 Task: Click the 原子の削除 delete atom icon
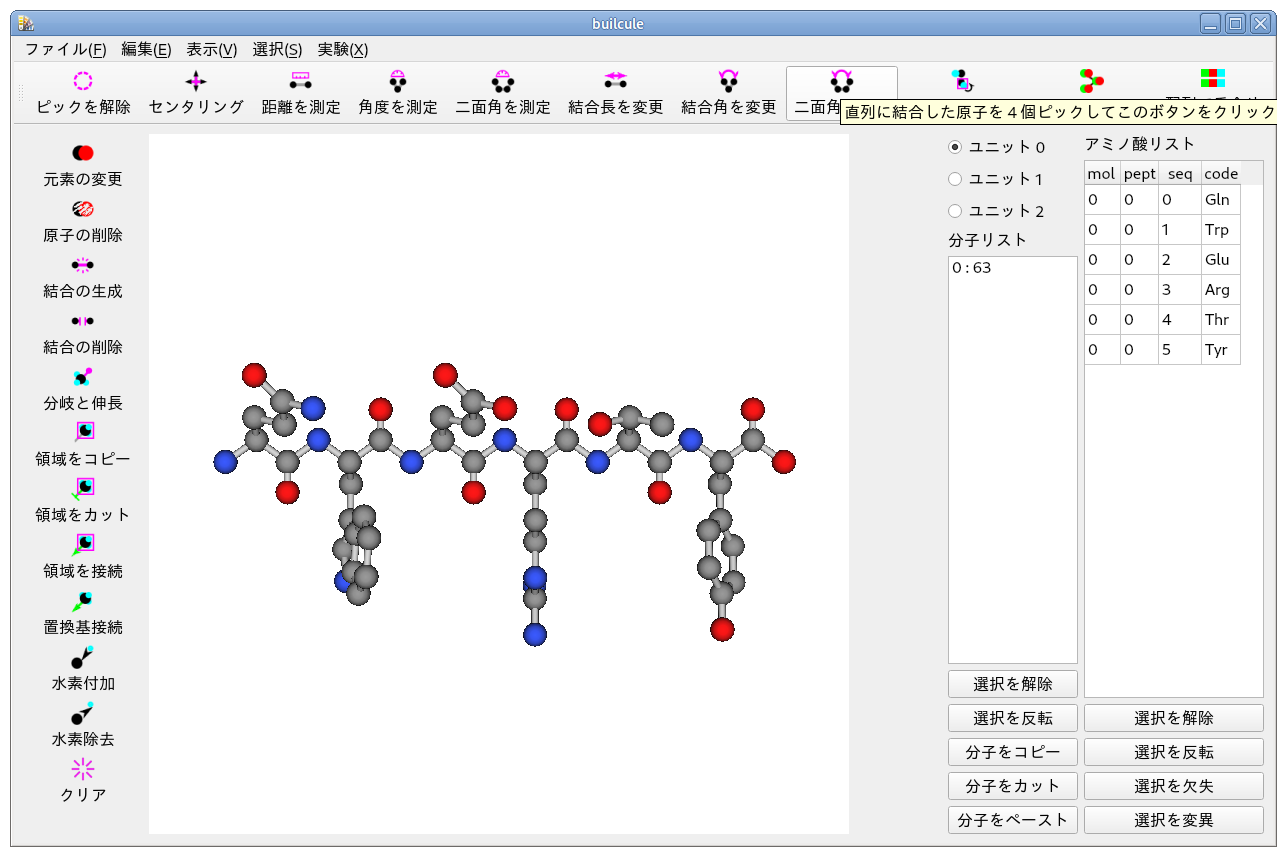pos(83,209)
